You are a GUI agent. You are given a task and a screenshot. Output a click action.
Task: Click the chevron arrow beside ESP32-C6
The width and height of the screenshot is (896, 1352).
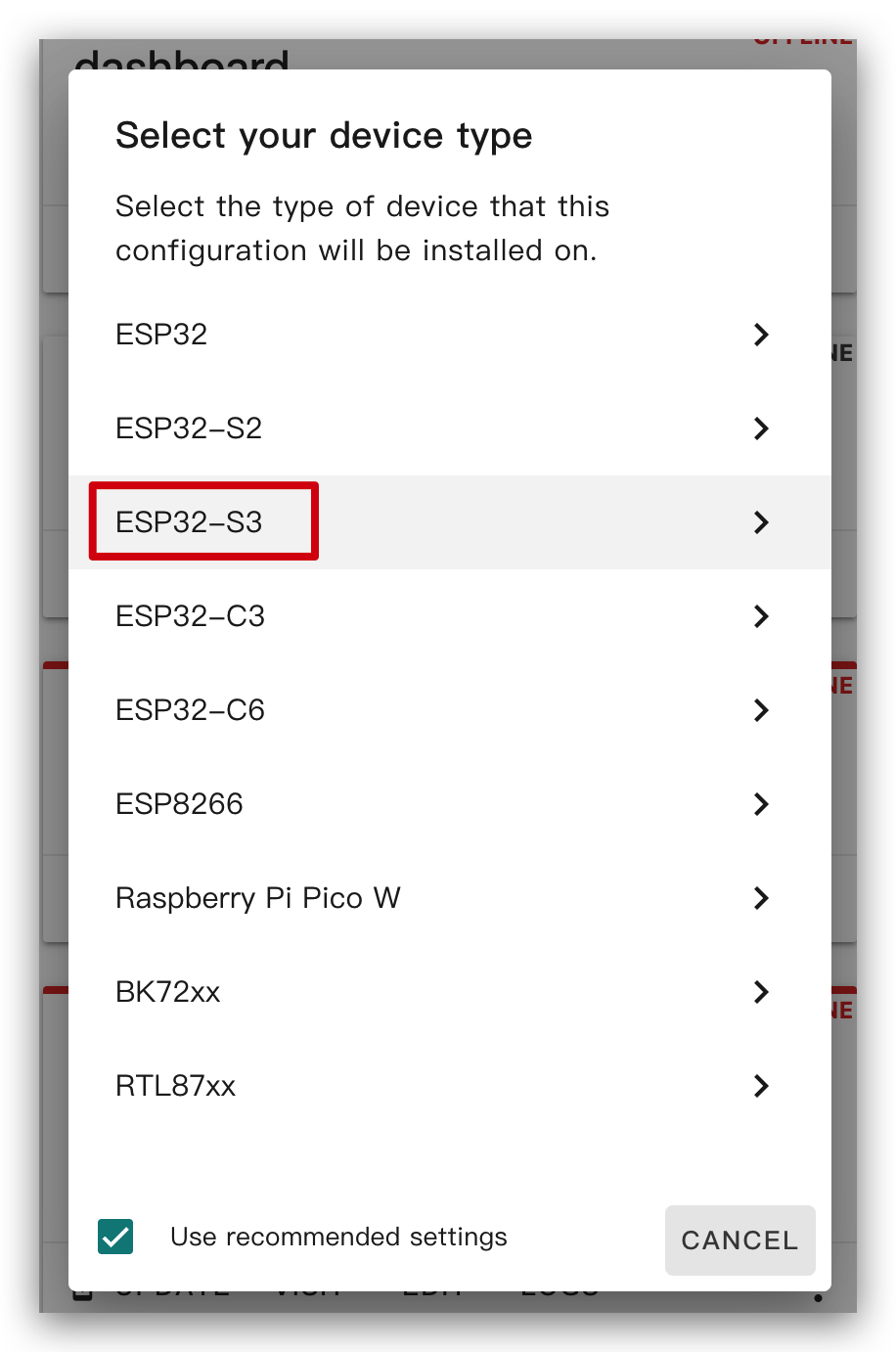(x=761, y=710)
